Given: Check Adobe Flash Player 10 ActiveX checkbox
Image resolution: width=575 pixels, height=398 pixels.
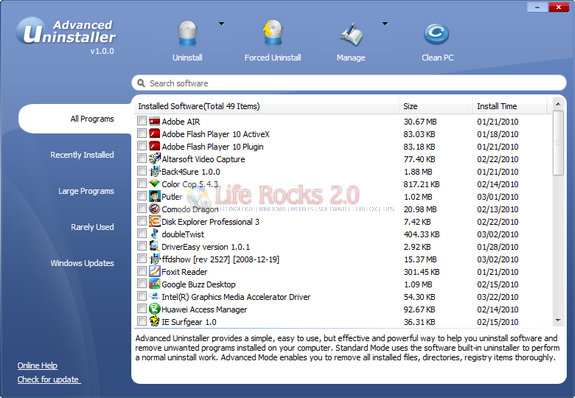Looking at the screenshot, I should click(x=142, y=133).
